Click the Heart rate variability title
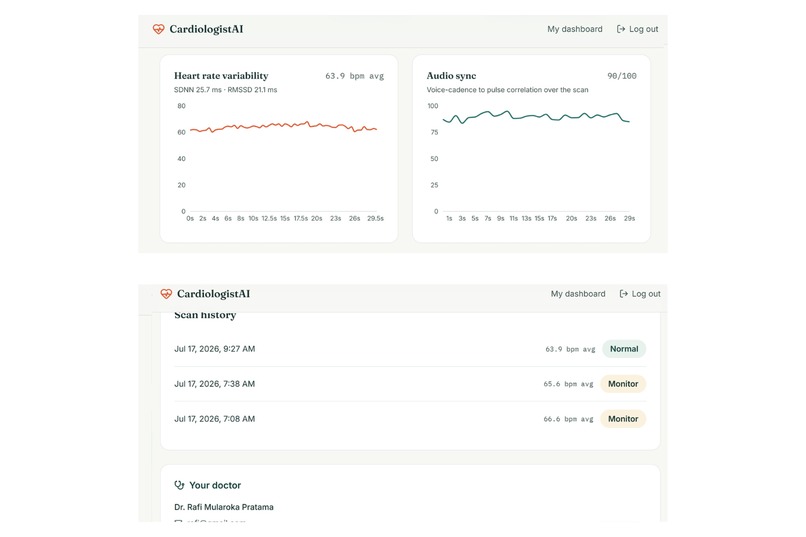 pyautogui.click(x=221, y=76)
